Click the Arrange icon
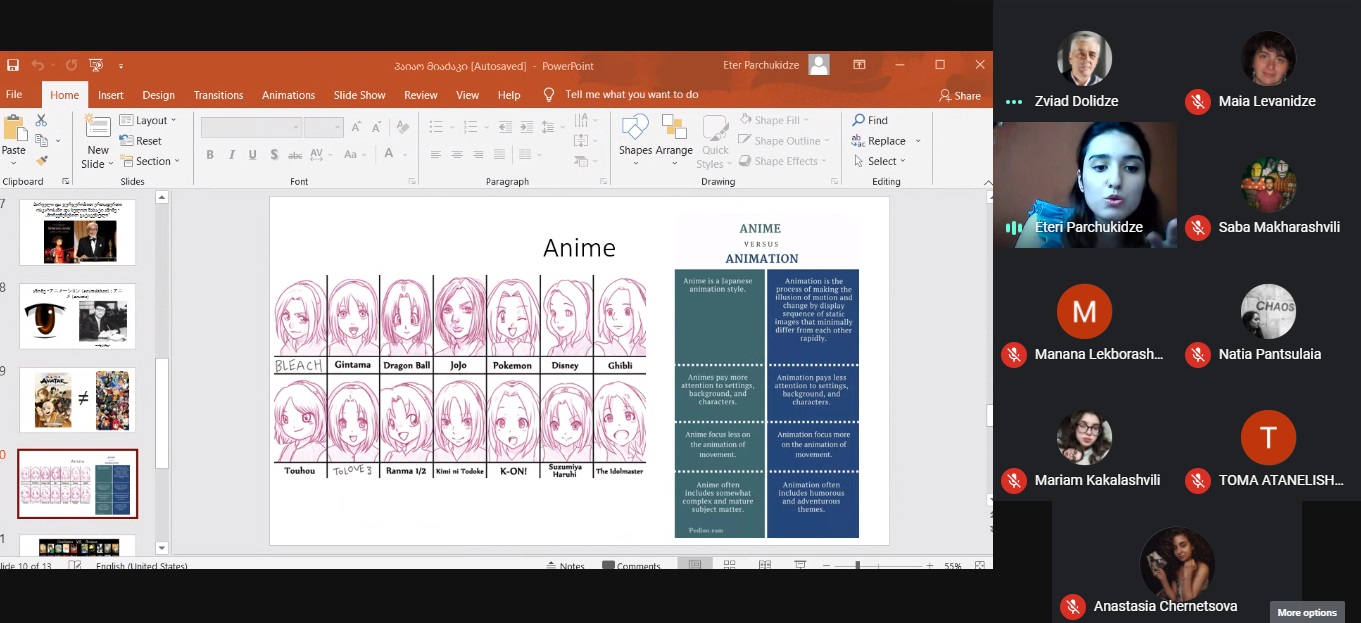The image size is (1361, 623). point(674,130)
